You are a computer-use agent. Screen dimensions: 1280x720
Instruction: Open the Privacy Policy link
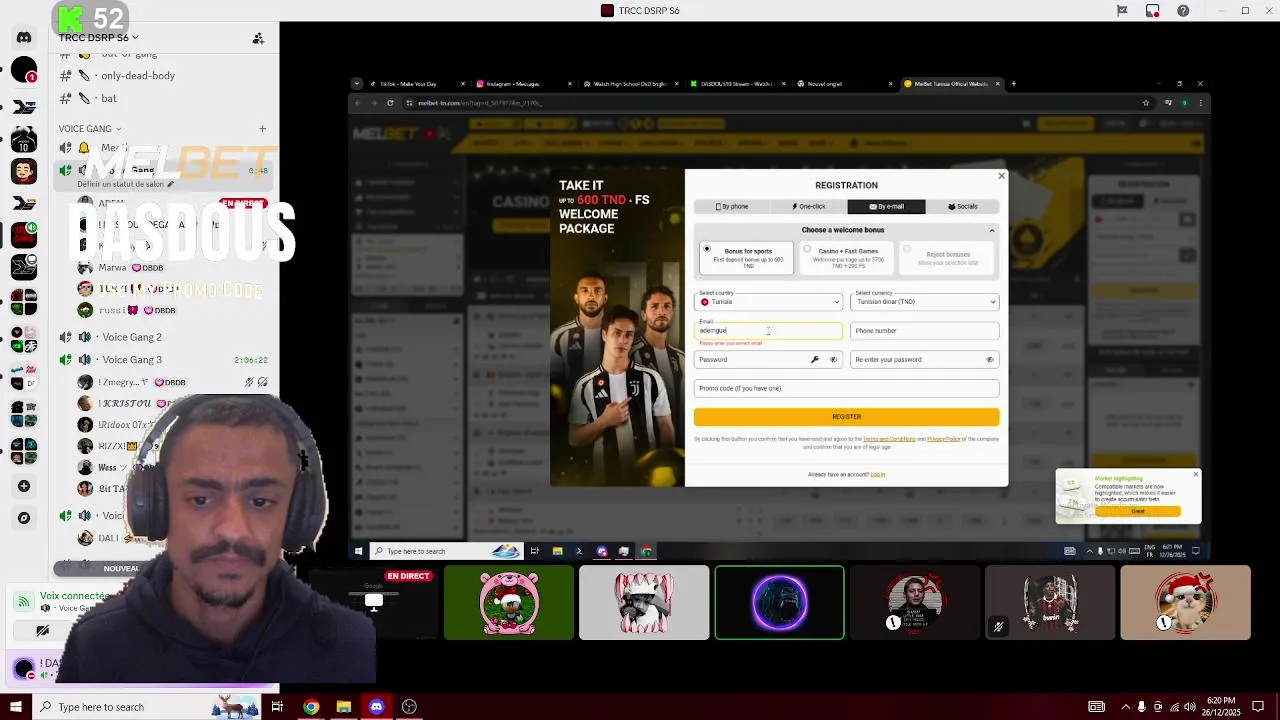tap(943, 439)
